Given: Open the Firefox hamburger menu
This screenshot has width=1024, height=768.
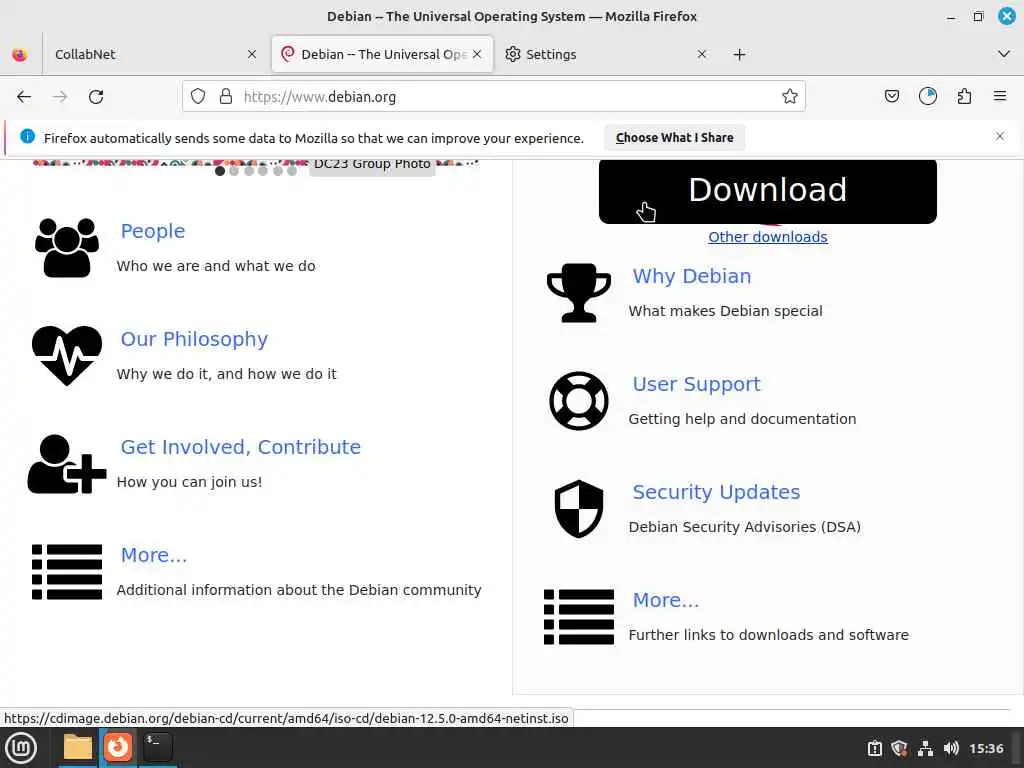Looking at the screenshot, I should (x=1000, y=97).
